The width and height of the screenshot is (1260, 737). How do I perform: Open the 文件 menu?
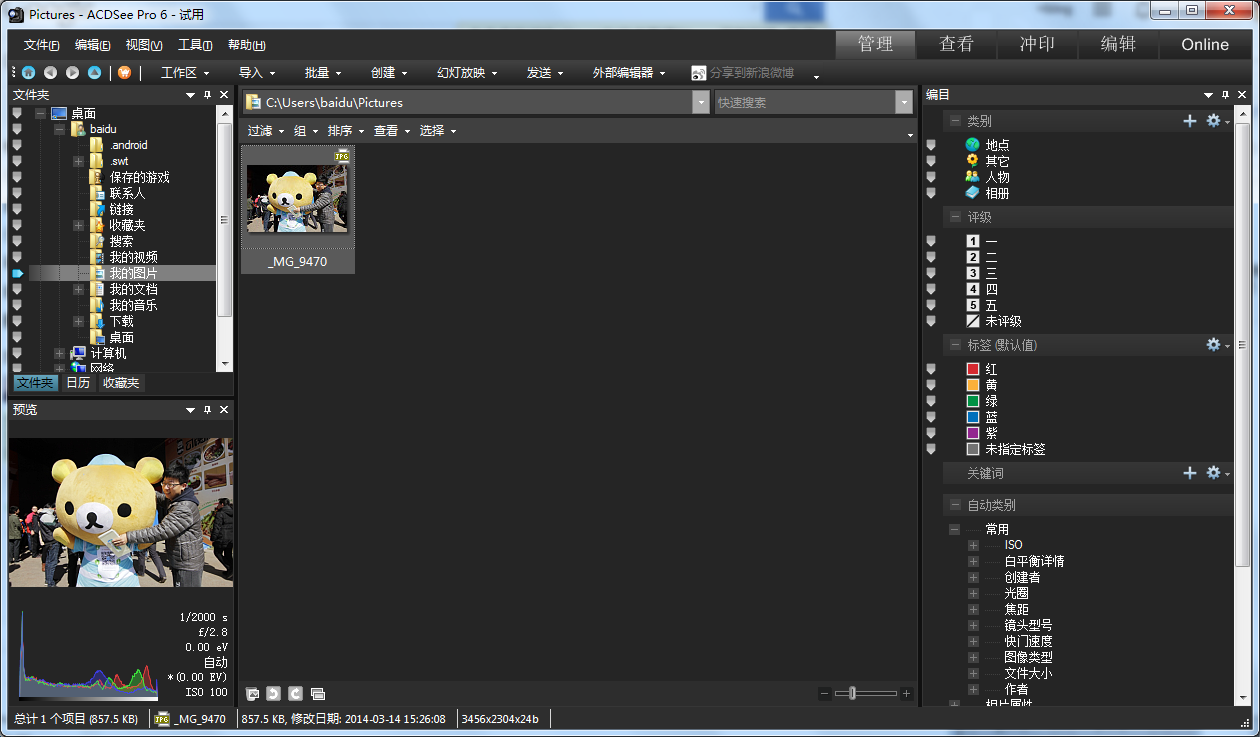tap(41, 45)
